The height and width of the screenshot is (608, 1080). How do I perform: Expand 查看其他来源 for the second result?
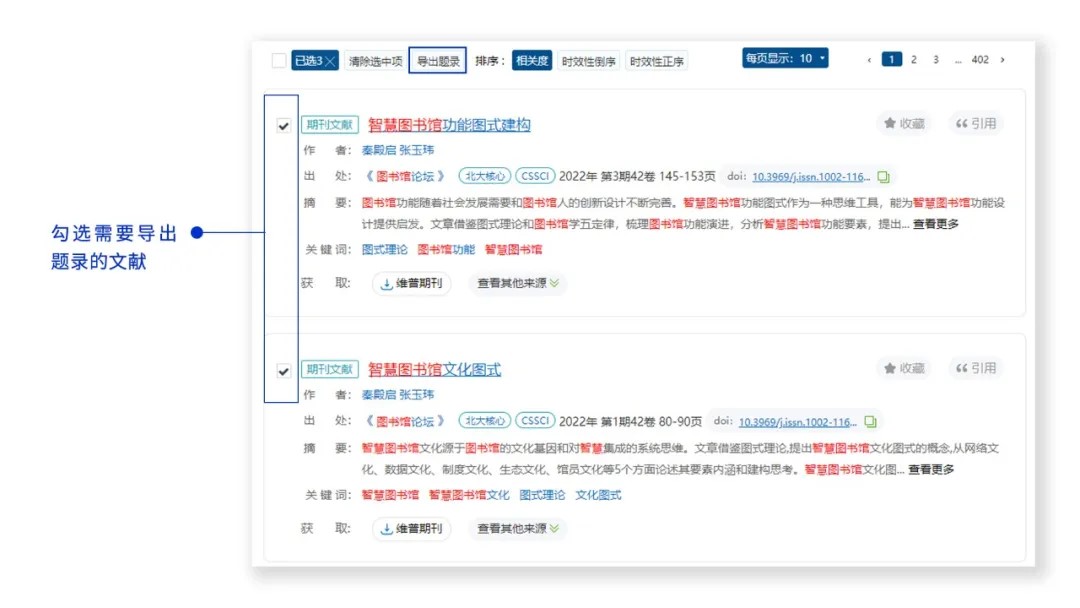(x=518, y=529)
